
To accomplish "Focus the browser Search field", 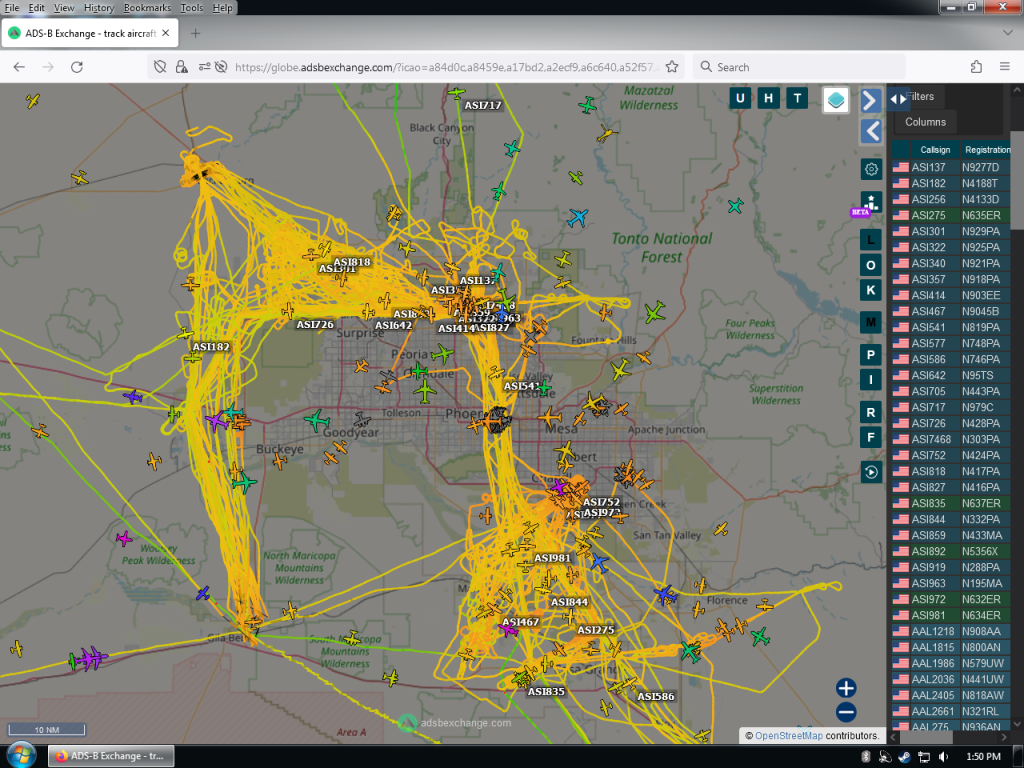I will click(x=799, y=67).
